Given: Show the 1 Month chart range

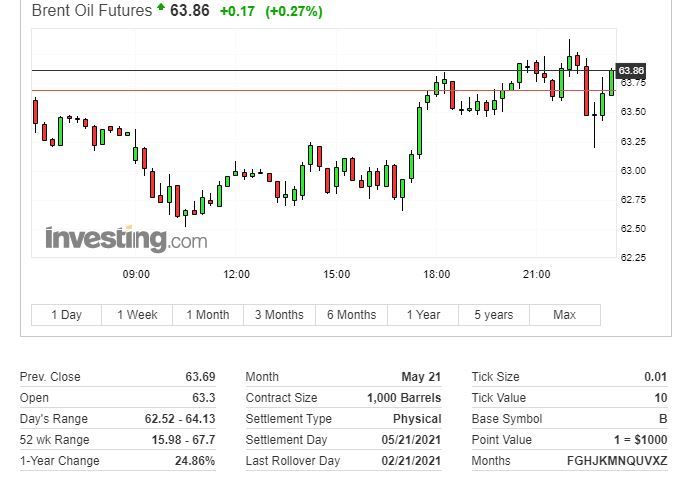Looking at the screenshot, I should [x=207, y=314].
